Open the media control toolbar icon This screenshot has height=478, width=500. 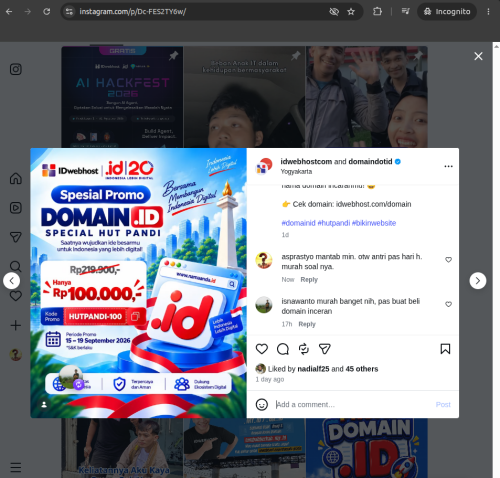pyautogui.click(x=405, y=12)
